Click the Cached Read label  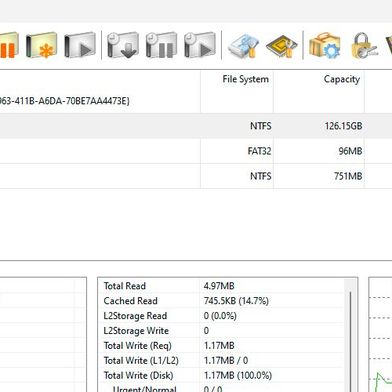(130, 301)
